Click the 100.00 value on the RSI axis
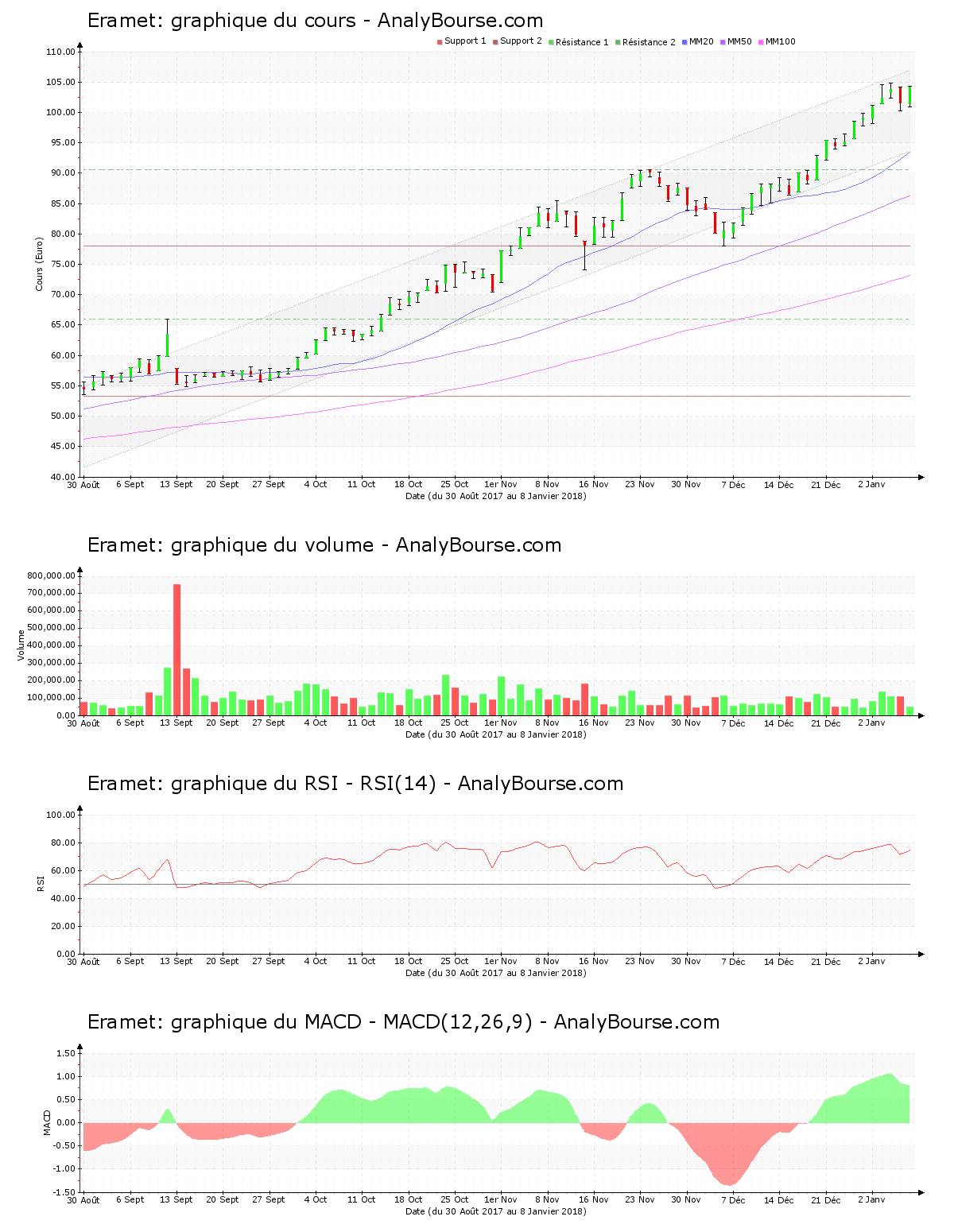The height and width of the screenshot is (1232, 954). pos(60,815)
